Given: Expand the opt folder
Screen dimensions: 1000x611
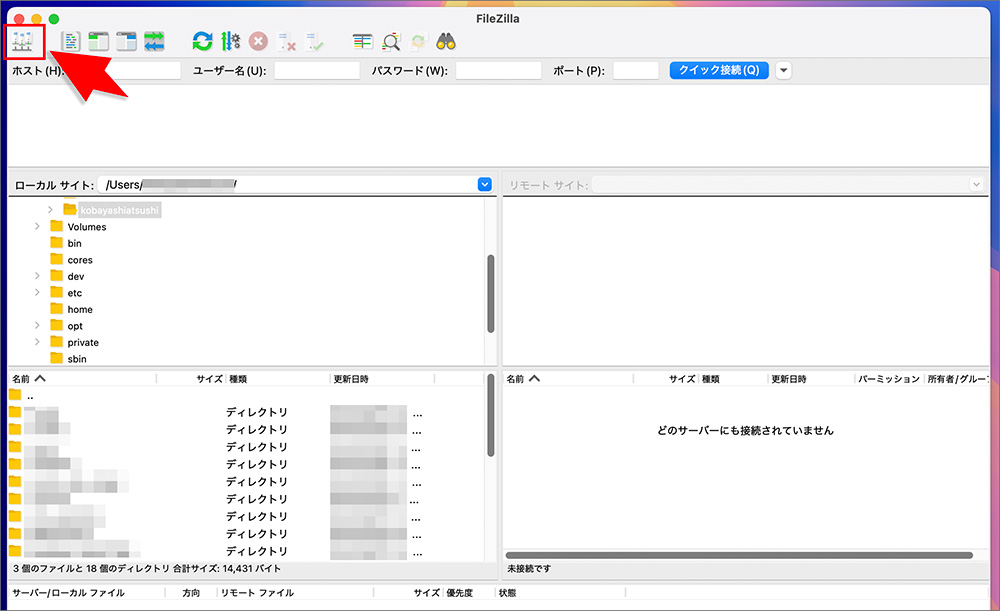Looking at the screenshot, I should click(37, 326).
